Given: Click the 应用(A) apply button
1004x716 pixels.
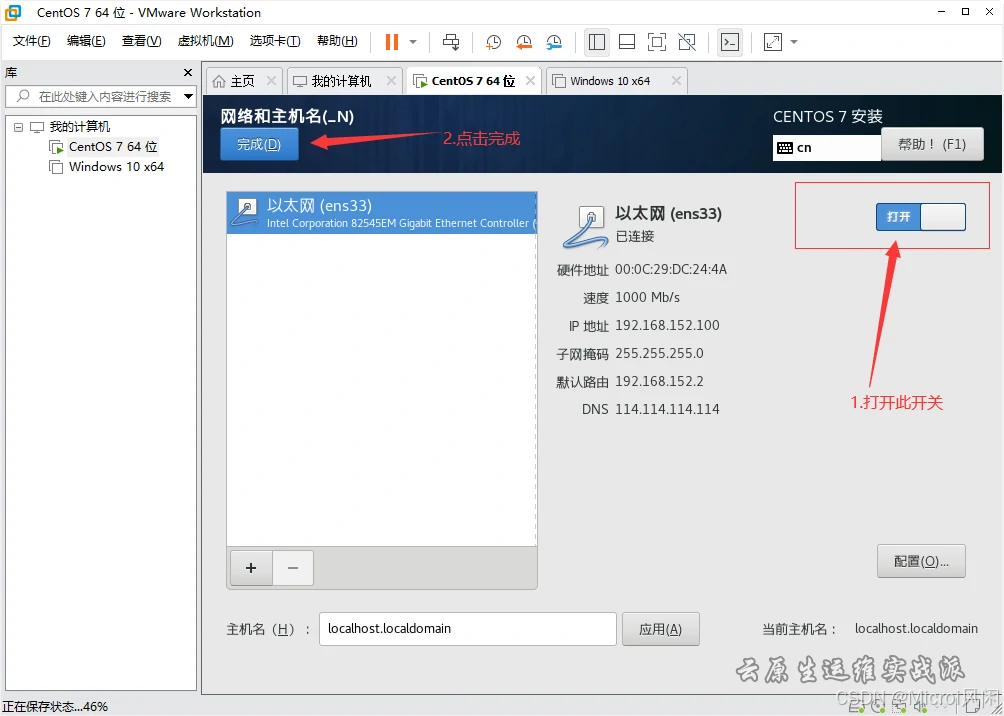Looking at the screenshot, I should coord(661,629).
